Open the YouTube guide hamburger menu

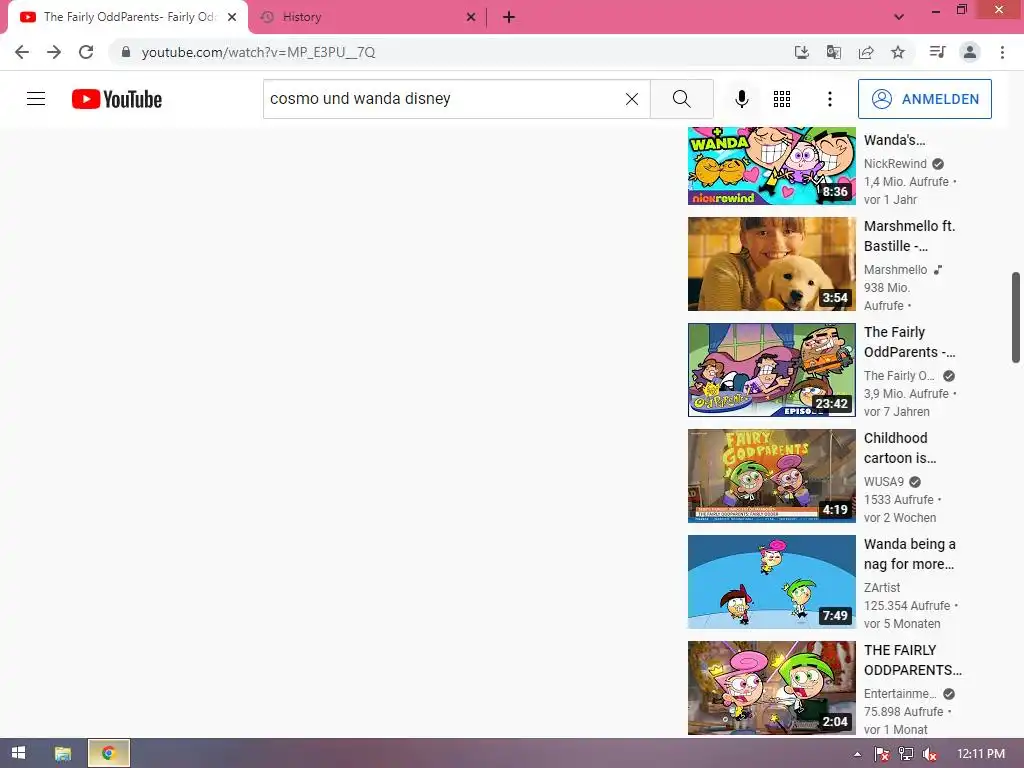(x=36, y=99)
